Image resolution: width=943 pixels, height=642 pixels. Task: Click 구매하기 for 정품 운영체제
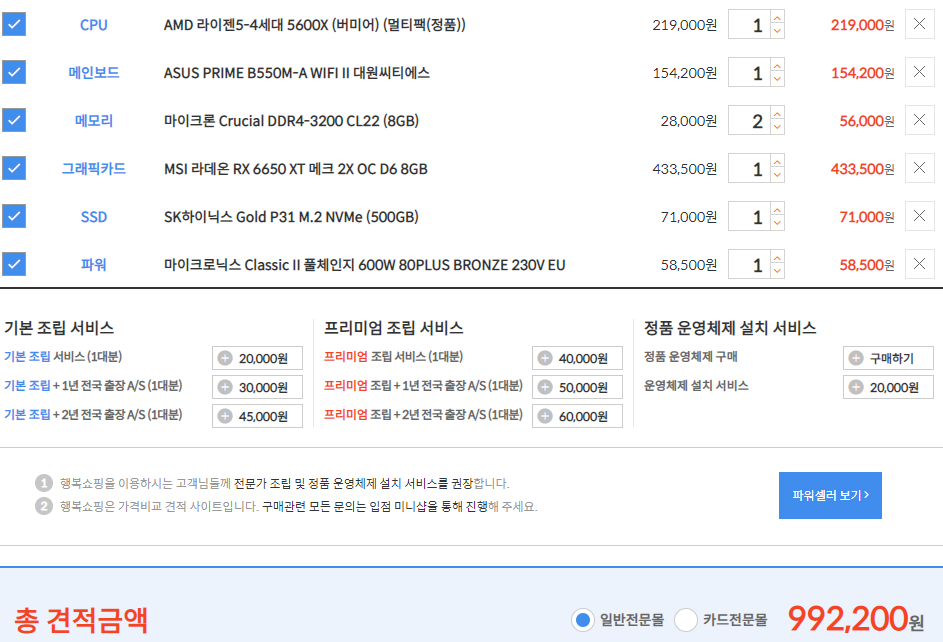point(888,358)
